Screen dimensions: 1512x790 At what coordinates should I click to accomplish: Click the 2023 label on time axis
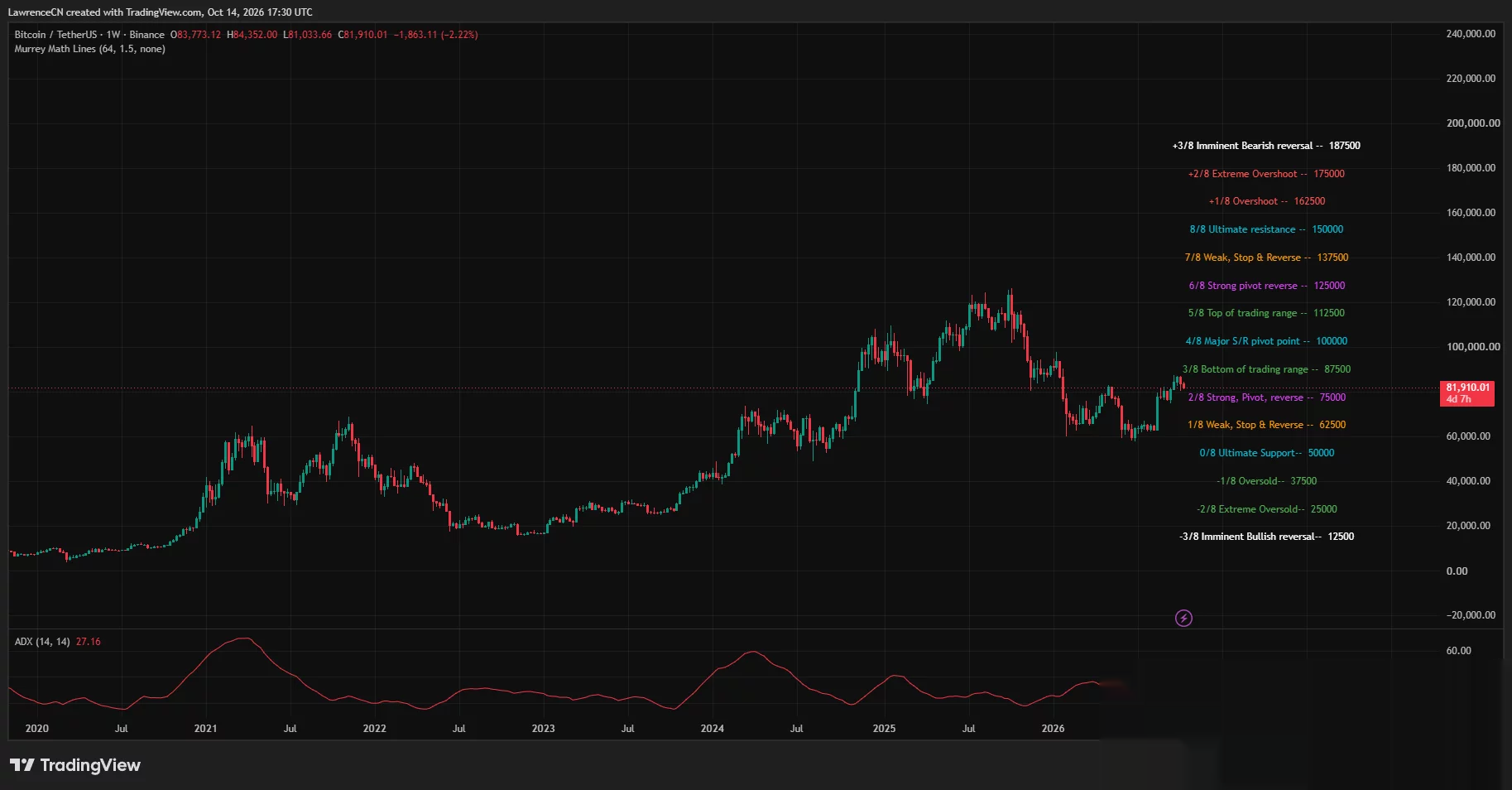tap(543, 729)
